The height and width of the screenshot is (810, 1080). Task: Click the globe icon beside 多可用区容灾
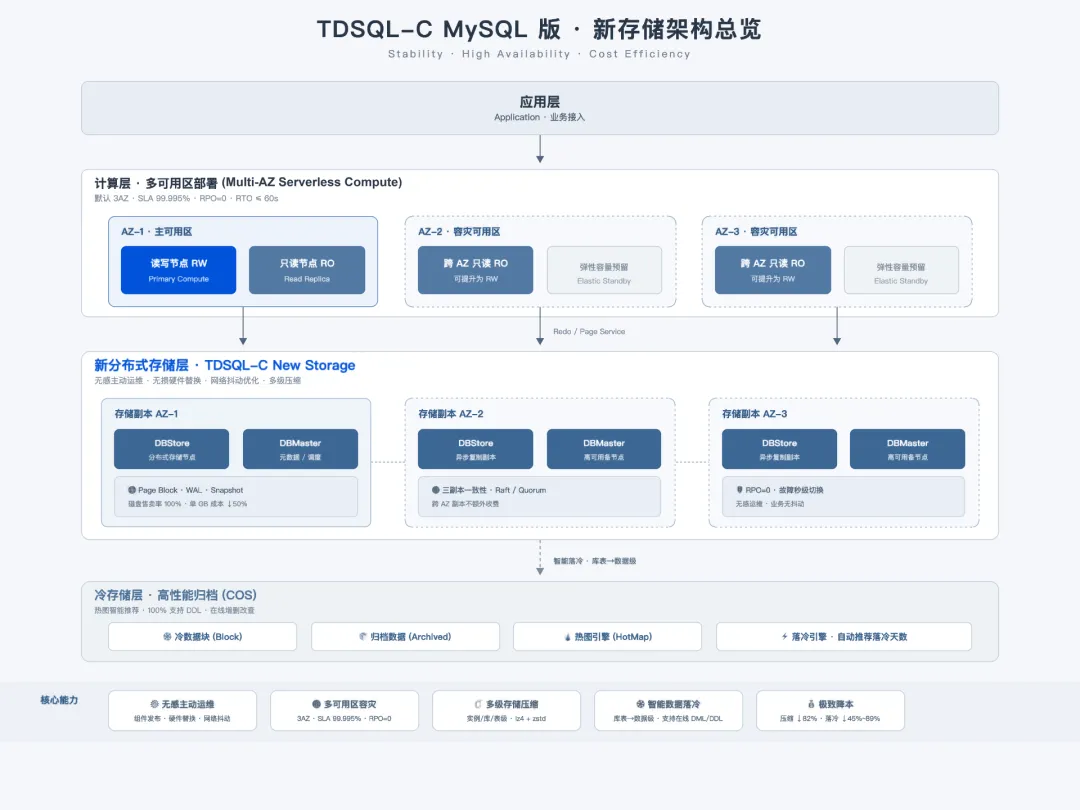pos(316,704)
